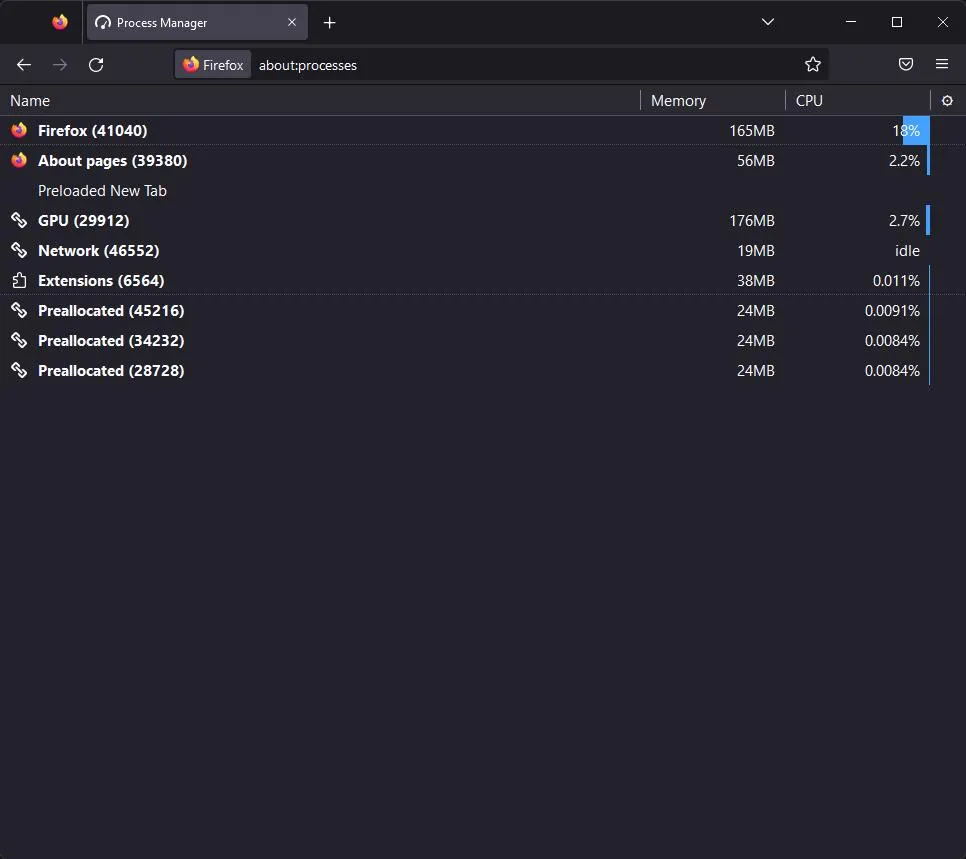The height and width of the screenshot is (859, 966).
Task: Click the About pages (39380) process icon
Action: pos(19,160)
